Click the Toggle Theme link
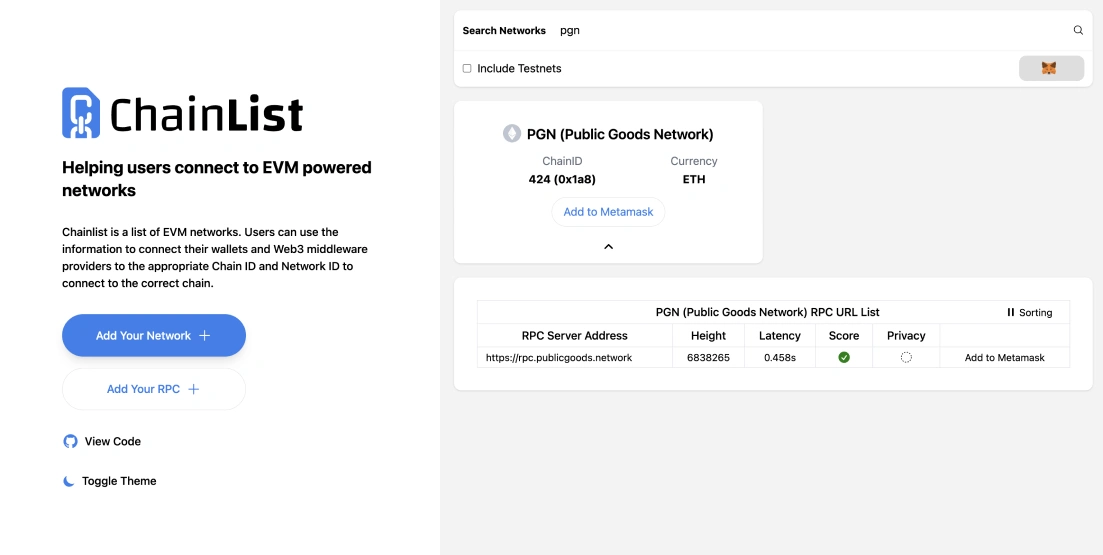This screenshot has height=555, width=1103. (110, 481)
